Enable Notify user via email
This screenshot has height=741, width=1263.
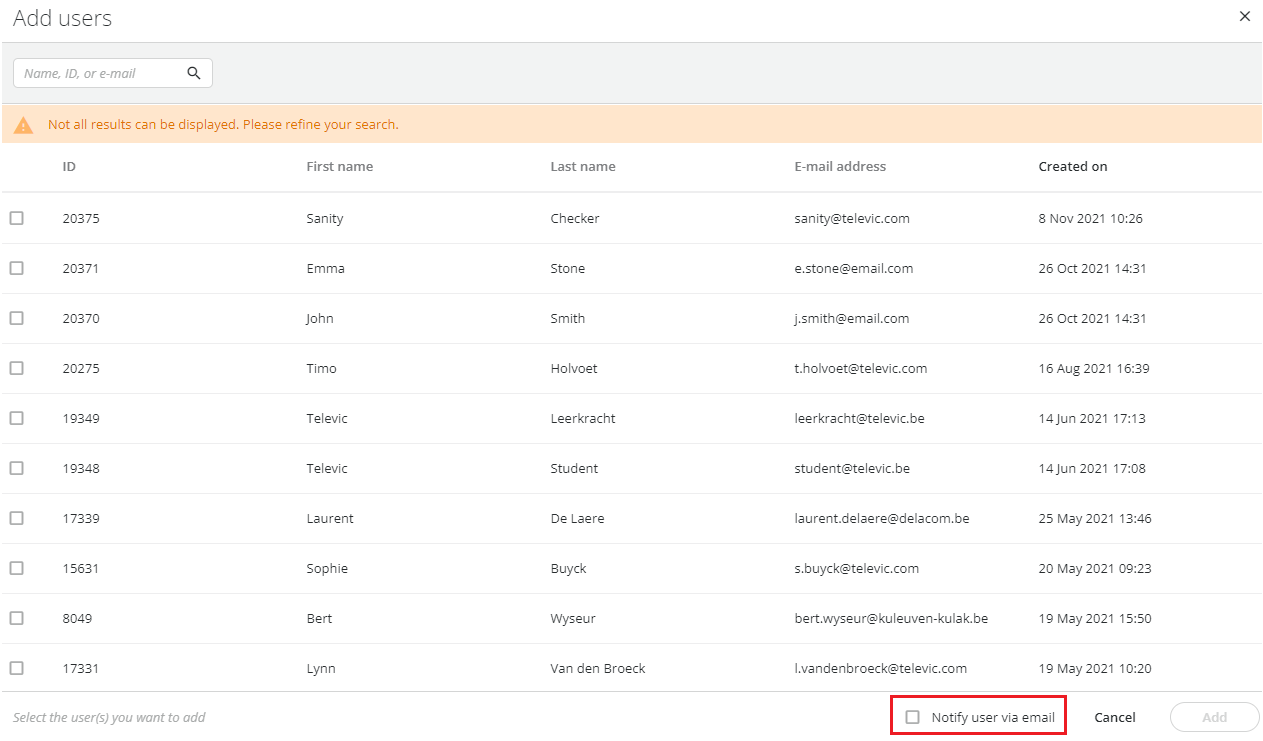911,717
